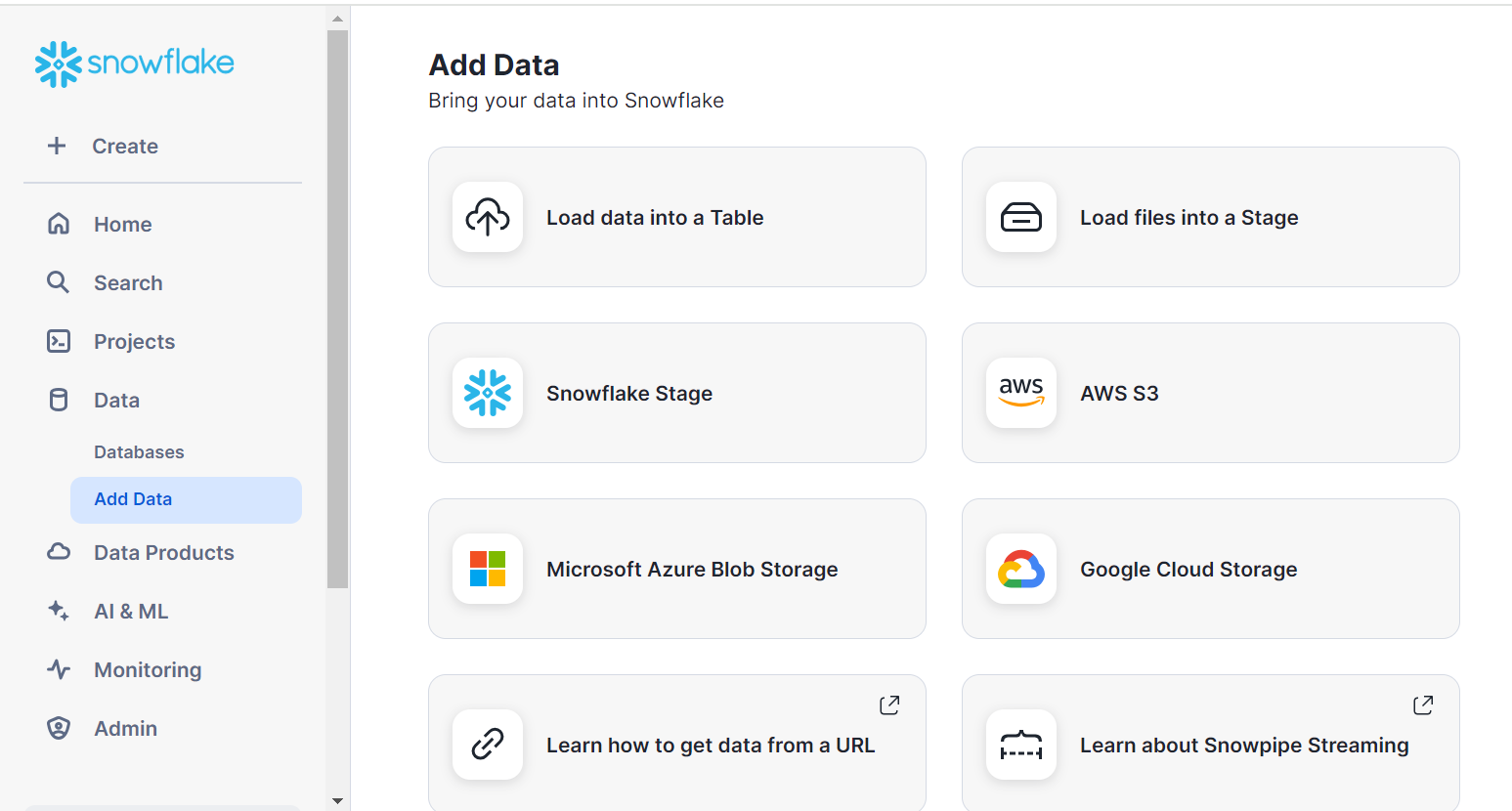Open Databases under Data
Viewport: 1512px width, 811px height.
tap(139, 452)
